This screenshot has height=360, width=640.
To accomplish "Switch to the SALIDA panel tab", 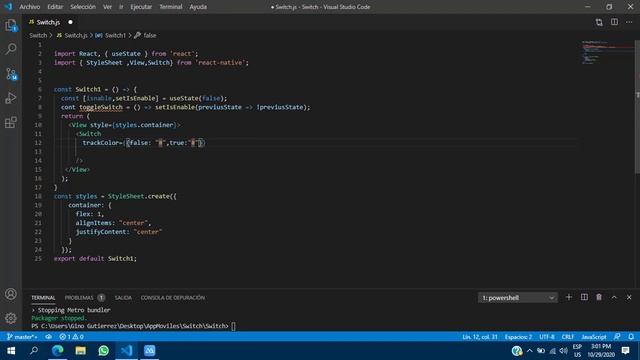I will pyautogui.click(x=123, y=298).
